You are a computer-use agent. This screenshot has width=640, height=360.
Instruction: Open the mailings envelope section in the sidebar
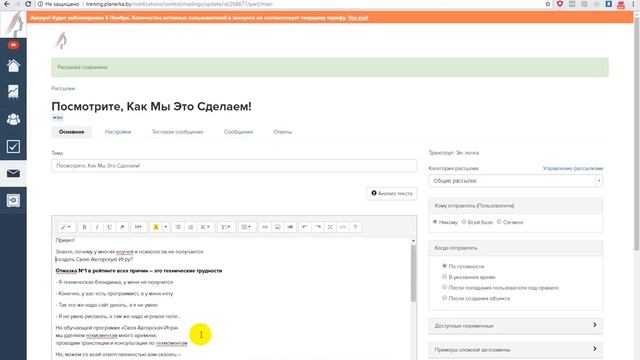click(13, 173)
